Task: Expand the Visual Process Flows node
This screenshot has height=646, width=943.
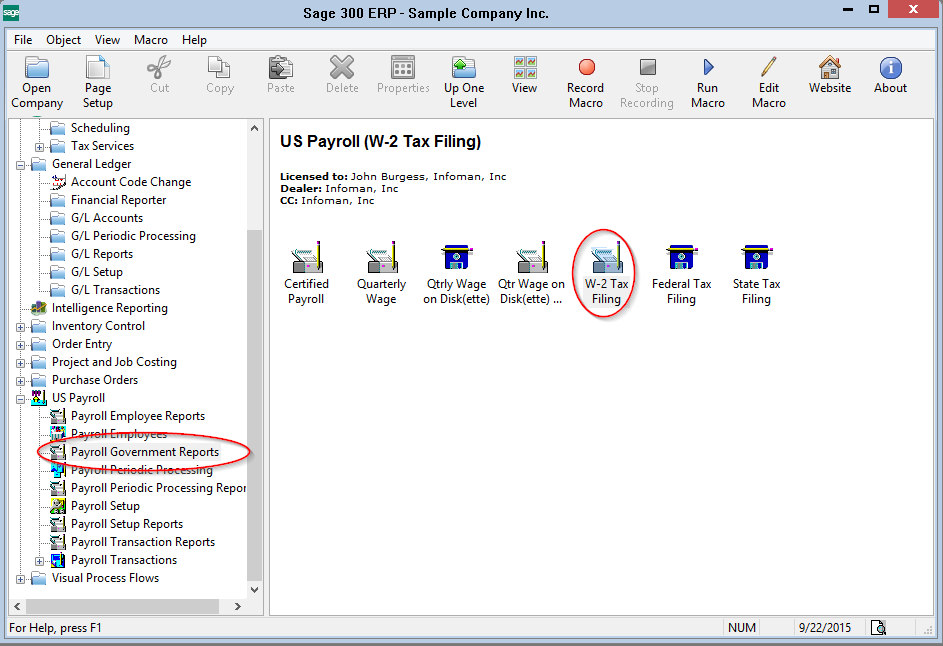Action: click(20, 579)
